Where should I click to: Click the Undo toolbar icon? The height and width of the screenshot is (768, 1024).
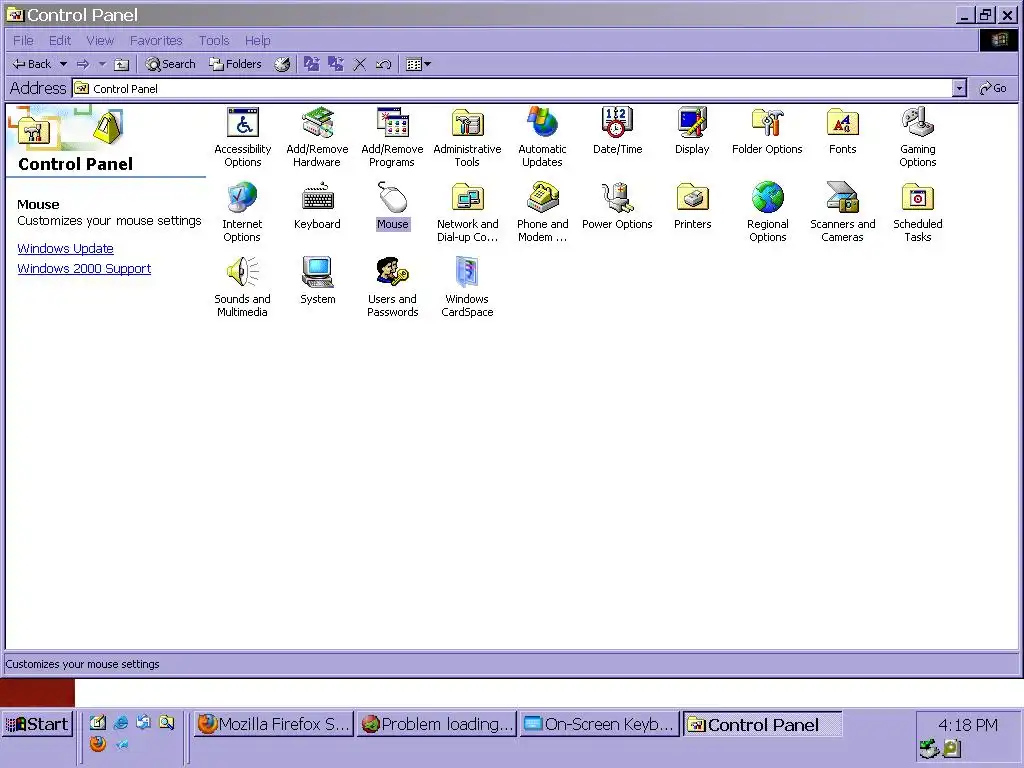384,64
